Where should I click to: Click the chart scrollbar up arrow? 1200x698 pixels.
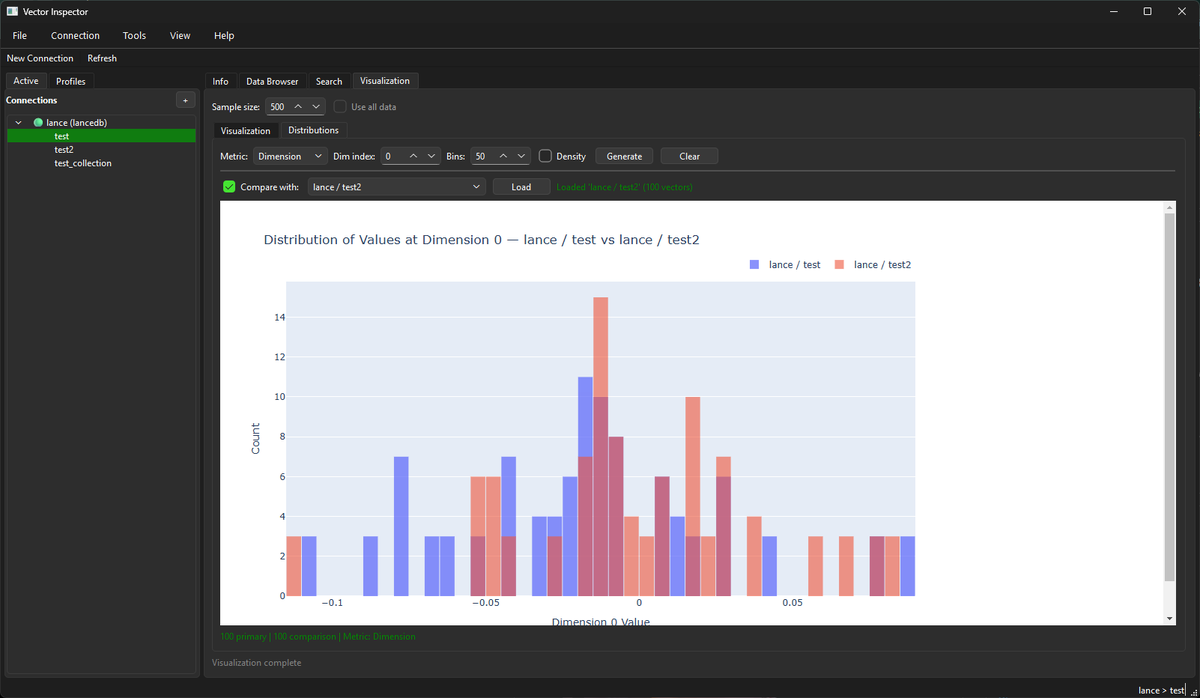coord(1169,207)
